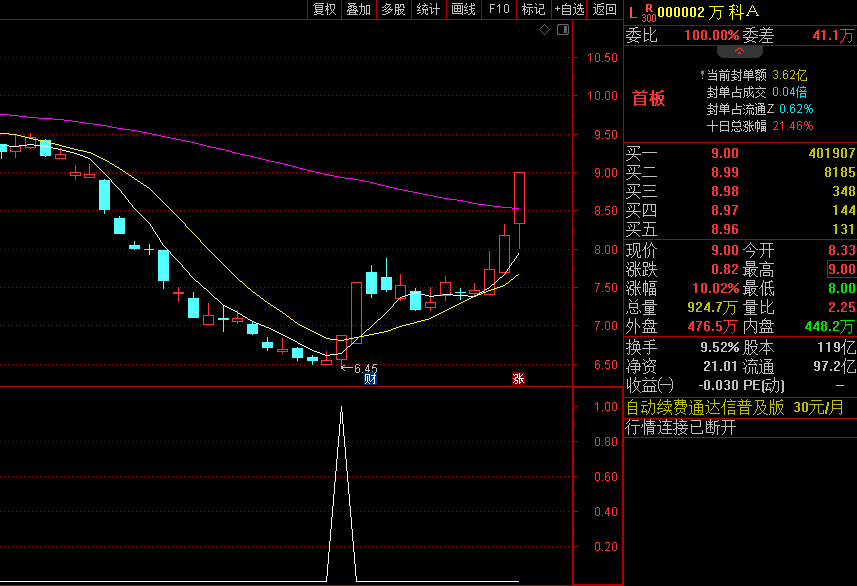
Task: Click the L indicator beside stock code
Action: coord(633,13)
